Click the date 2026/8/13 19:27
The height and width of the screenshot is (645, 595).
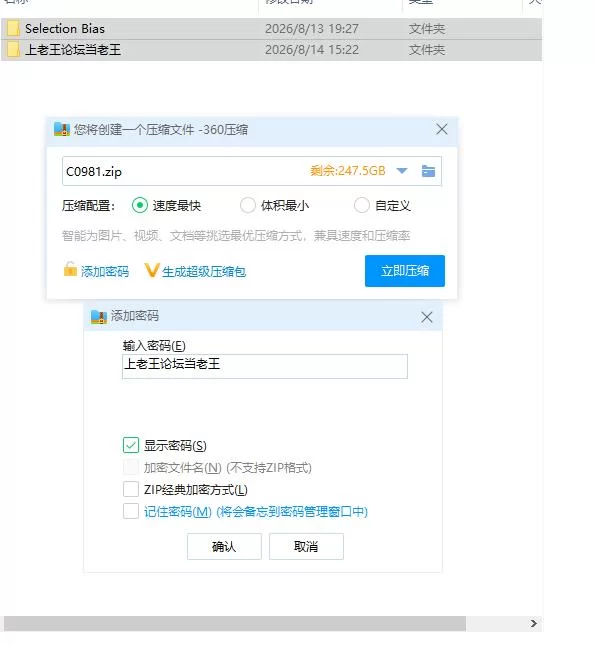[311, 29]
